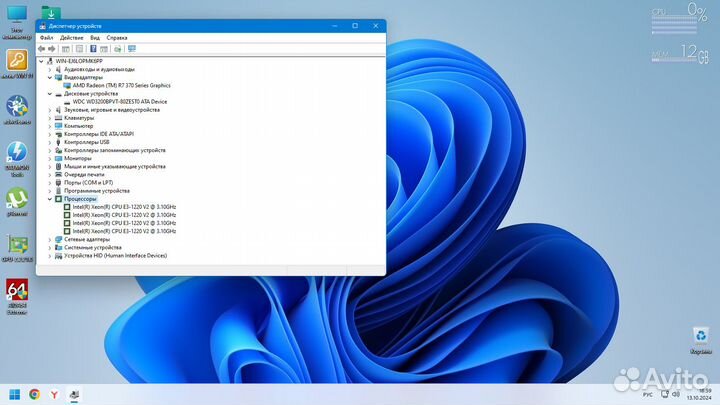Click the volume icon in system tray

pyautogui.click(x=676, y=394)
